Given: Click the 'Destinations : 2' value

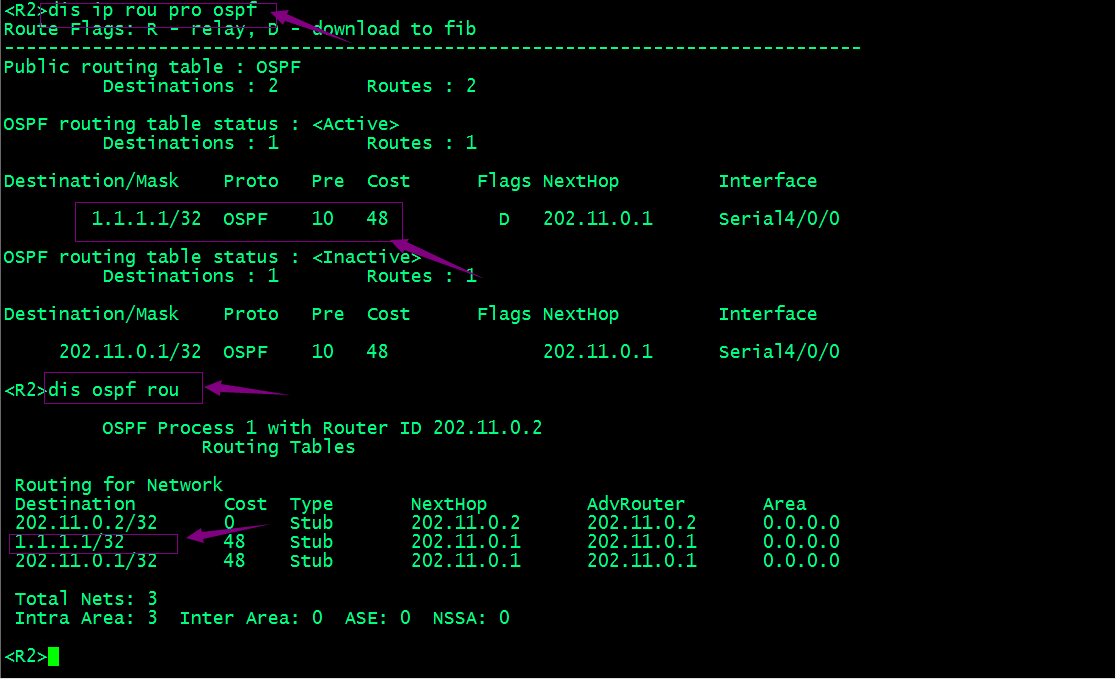Looking at the screenshot, I should (x=190, y=86).
